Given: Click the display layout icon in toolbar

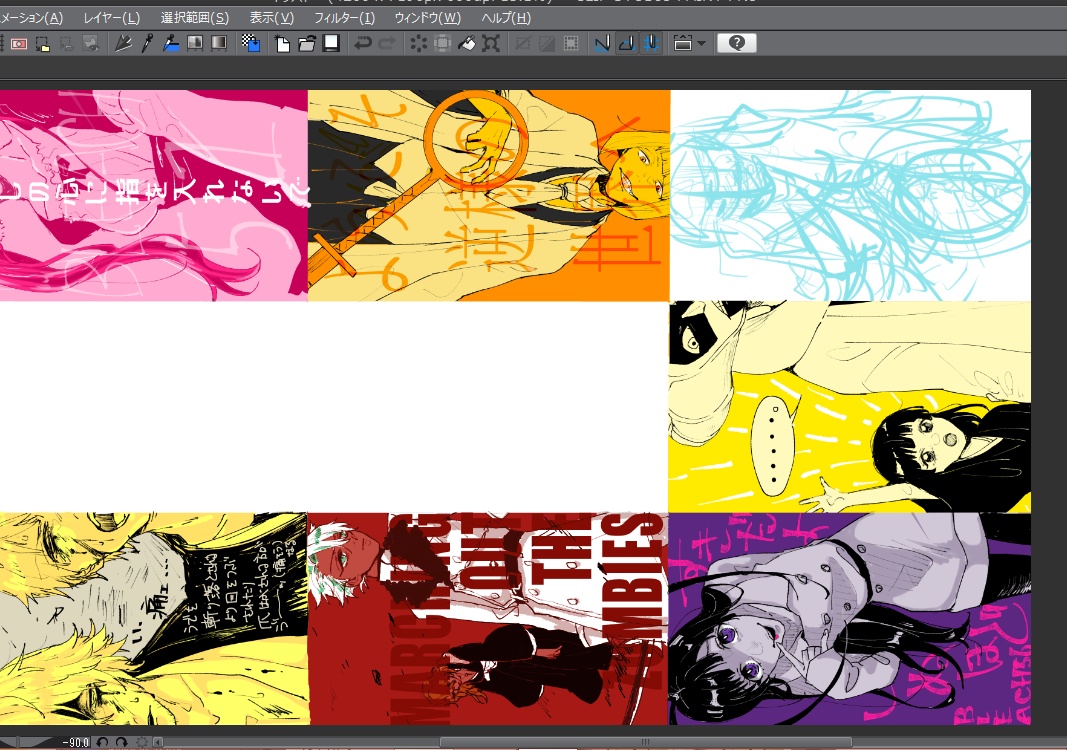Looking at the screenshot, I should point(683,44).
